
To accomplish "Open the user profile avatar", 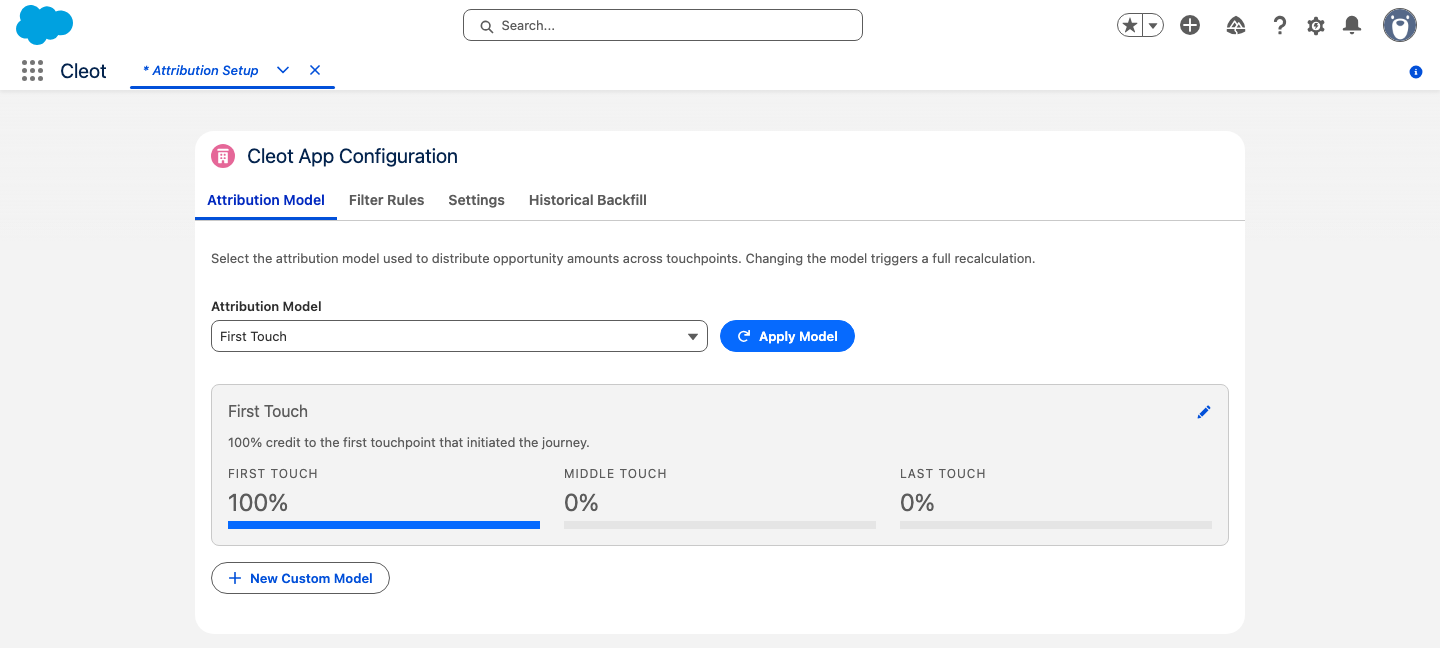I will coord(1400,26).
